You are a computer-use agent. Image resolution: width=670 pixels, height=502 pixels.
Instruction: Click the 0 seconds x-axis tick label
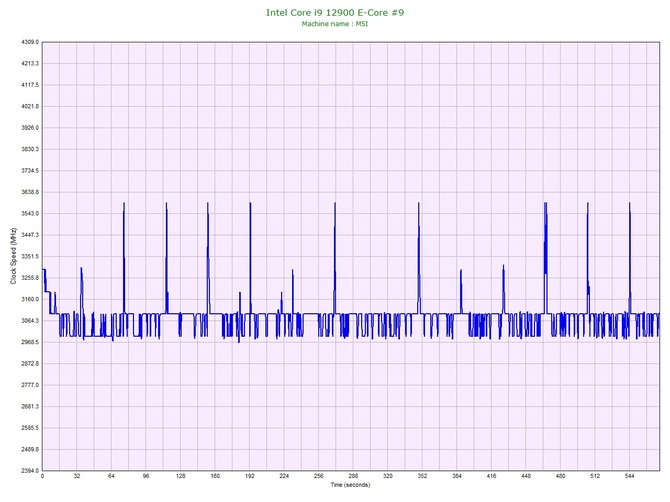click(x=42, y=476)
